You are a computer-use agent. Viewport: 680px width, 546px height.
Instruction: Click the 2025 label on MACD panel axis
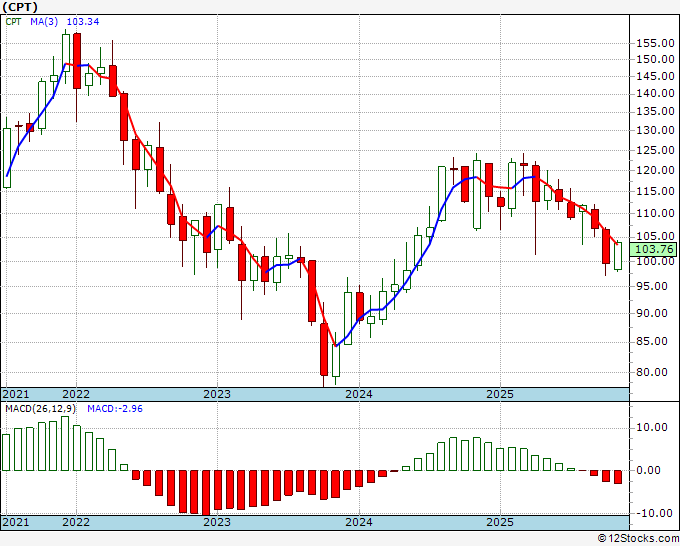tap(500, 522)
